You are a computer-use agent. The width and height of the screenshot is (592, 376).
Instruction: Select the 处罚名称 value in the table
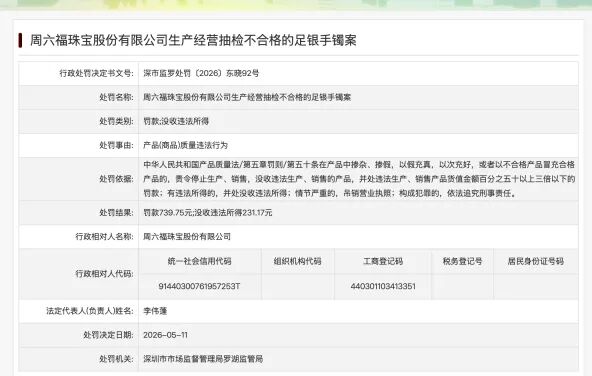(247, 97)
